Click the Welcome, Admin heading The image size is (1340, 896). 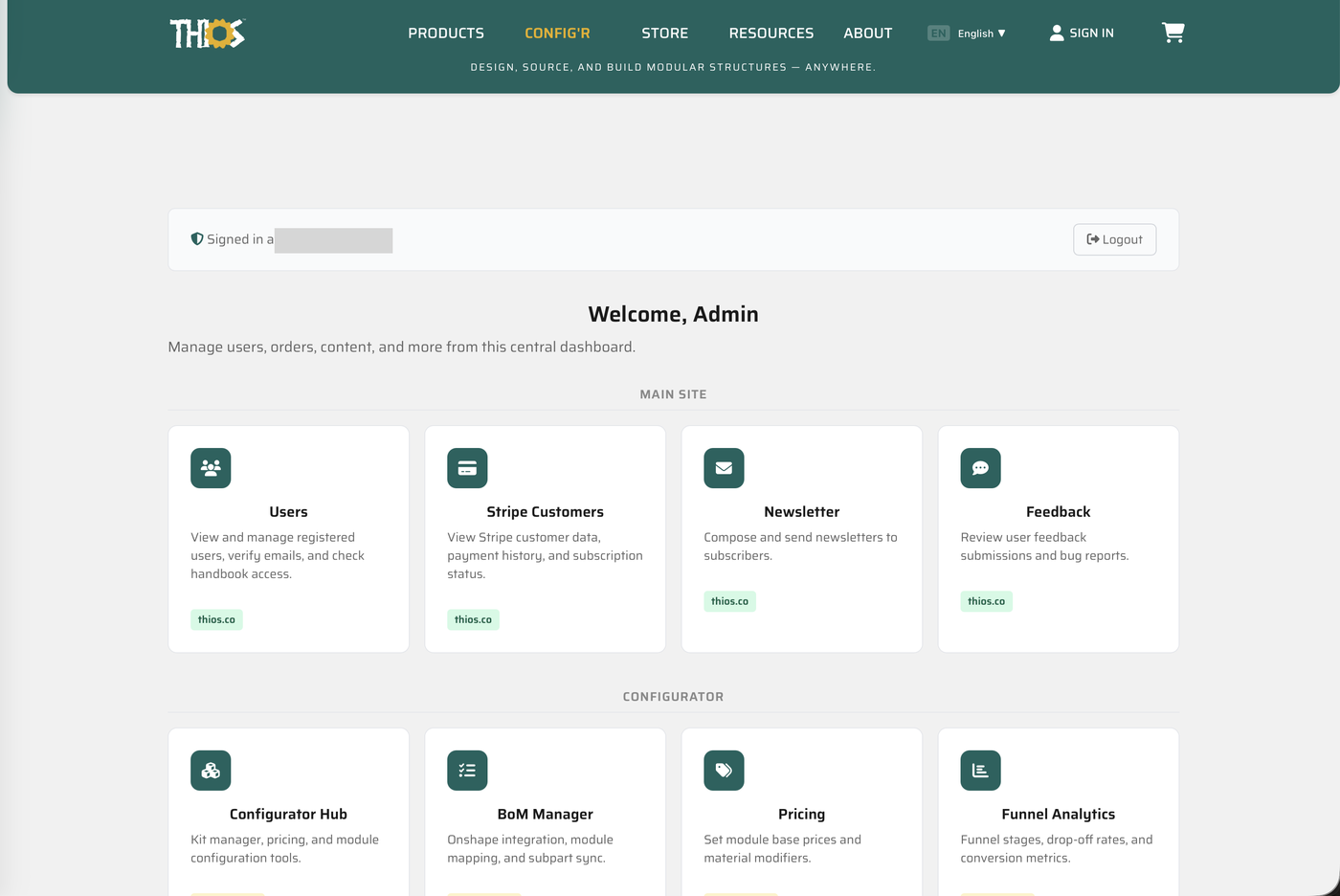[x=673, y=314]
